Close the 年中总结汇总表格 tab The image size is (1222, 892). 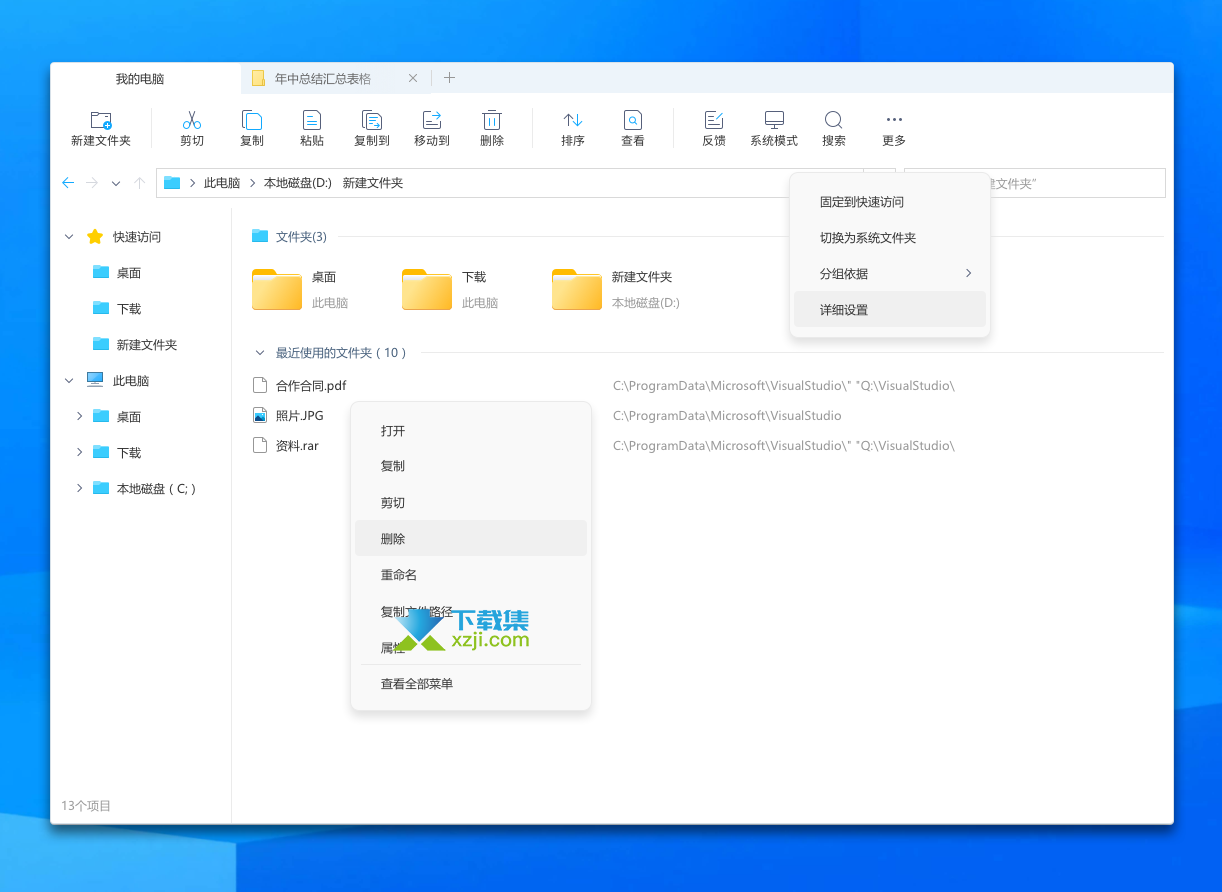coord(413,78)
